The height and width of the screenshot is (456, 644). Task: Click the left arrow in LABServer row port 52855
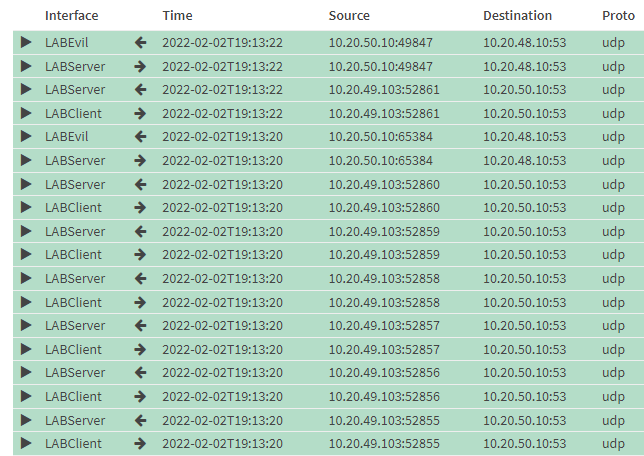click(x=140, y=420)
